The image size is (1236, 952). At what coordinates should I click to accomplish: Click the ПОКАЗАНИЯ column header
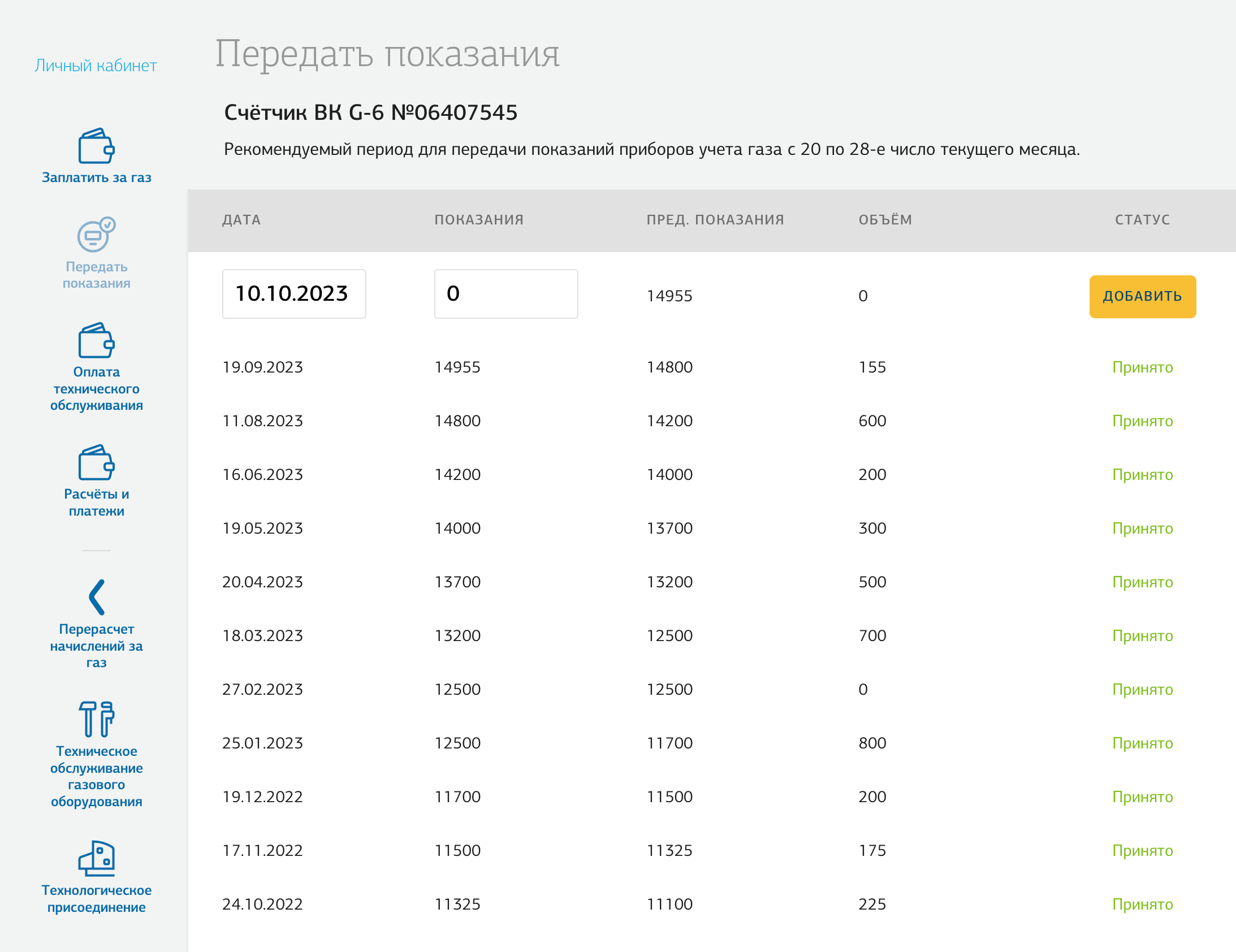tap(479, 219)
